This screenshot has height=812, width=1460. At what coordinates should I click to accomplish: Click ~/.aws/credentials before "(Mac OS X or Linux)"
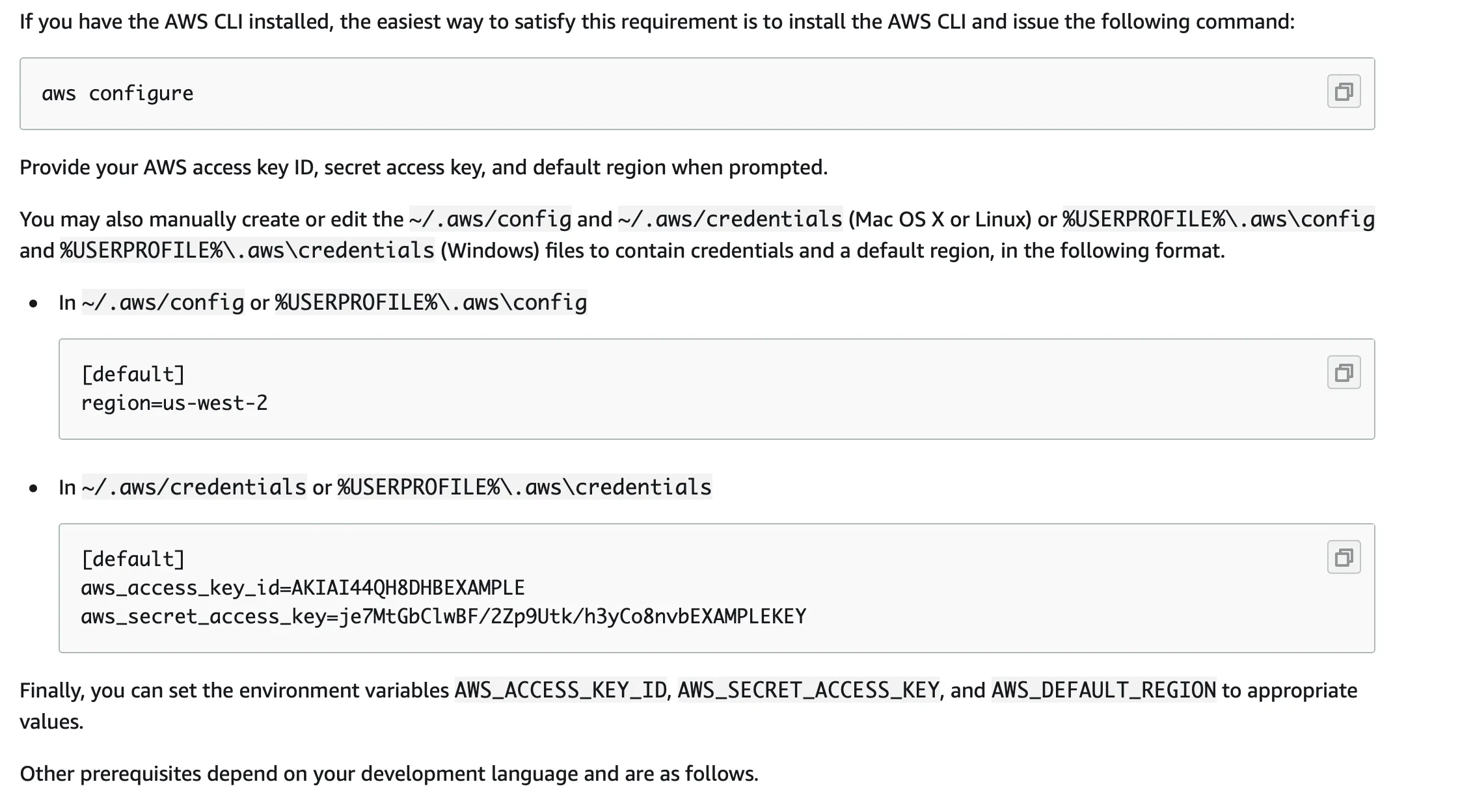[730, 219]
